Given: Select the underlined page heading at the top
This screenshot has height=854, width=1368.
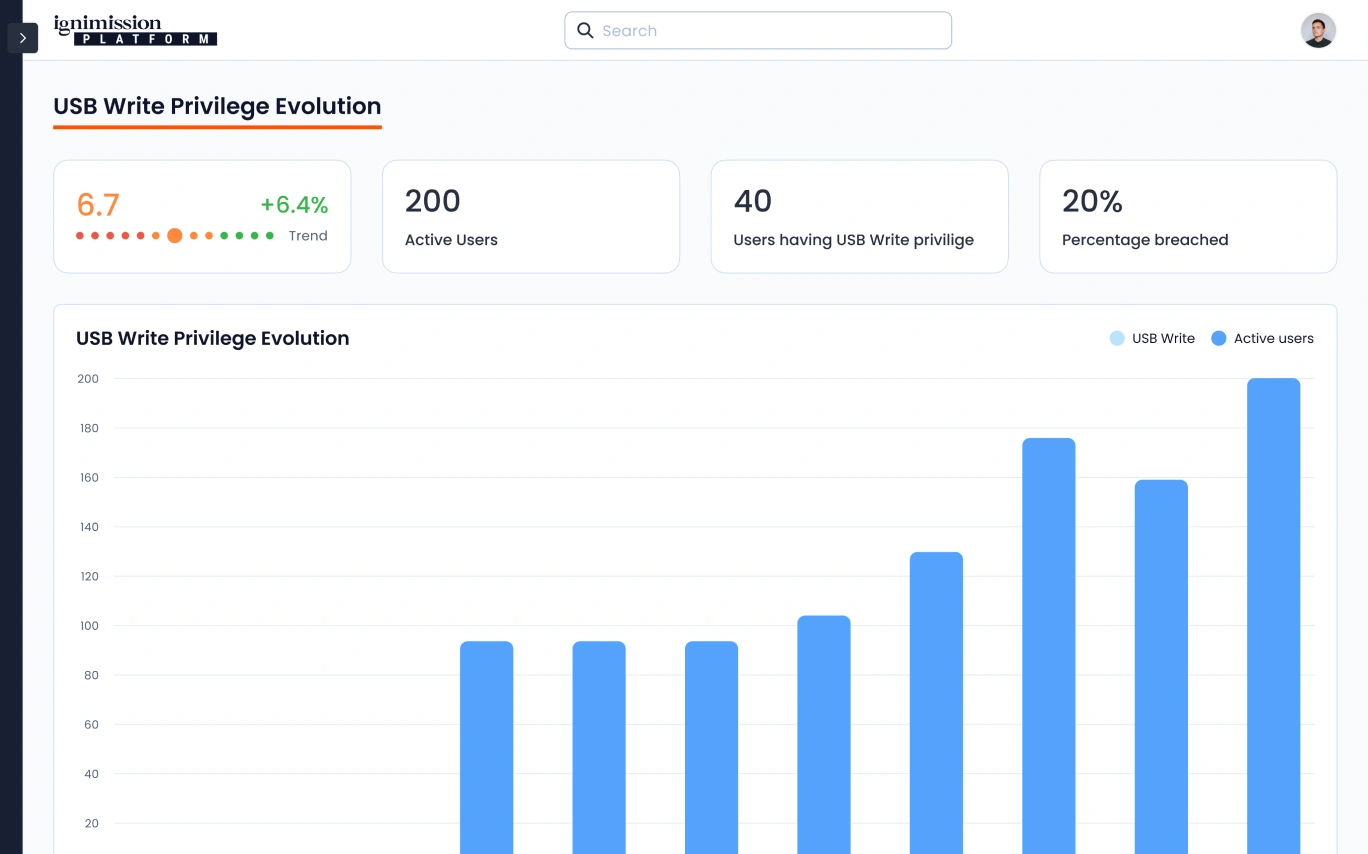Looking at the screenshot, I should click(217, 107).
